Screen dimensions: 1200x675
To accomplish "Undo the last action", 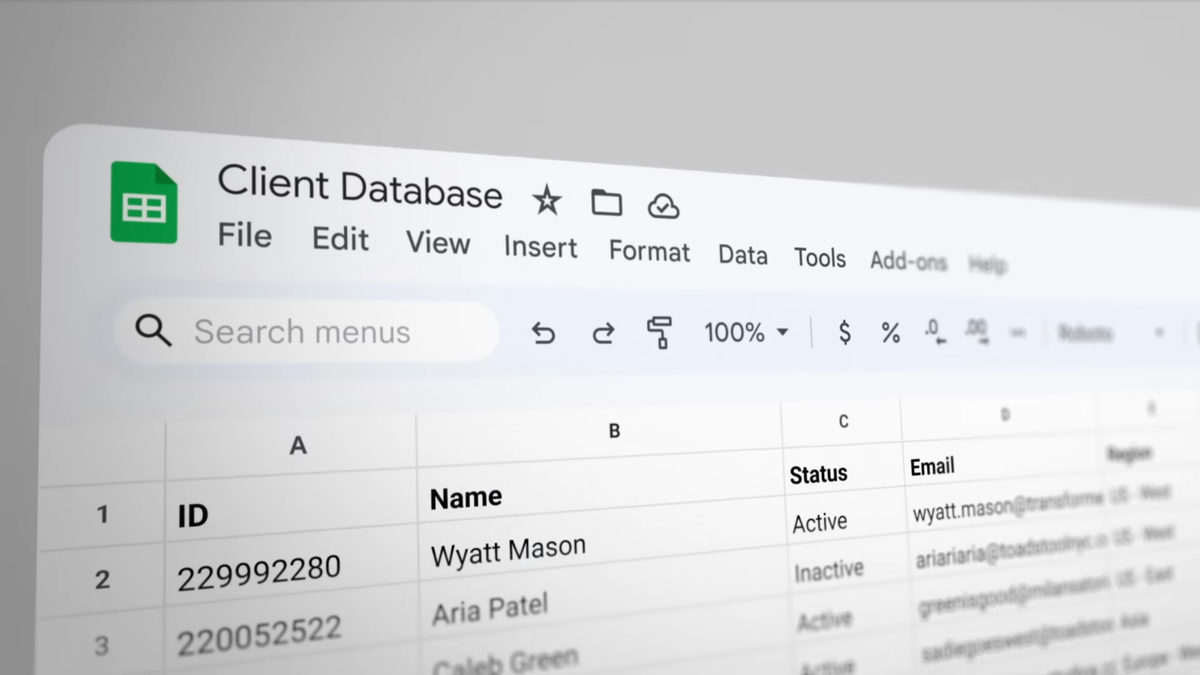I will click(542, 332).
